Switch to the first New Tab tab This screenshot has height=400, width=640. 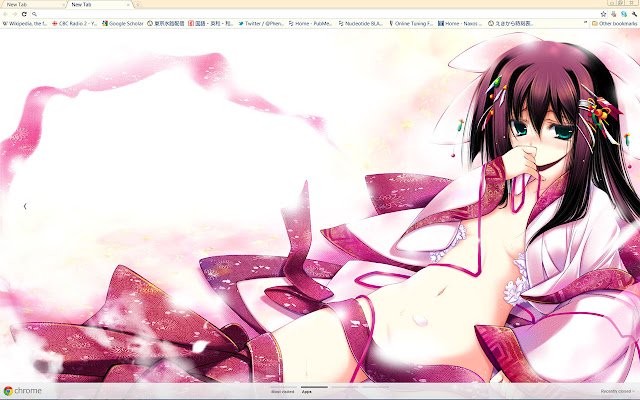[x=32, y=4]
